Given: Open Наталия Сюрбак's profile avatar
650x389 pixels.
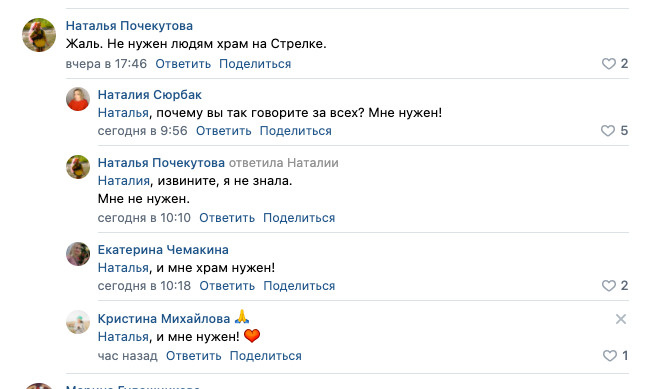Looking at the screenshot, I should point(78,99).
